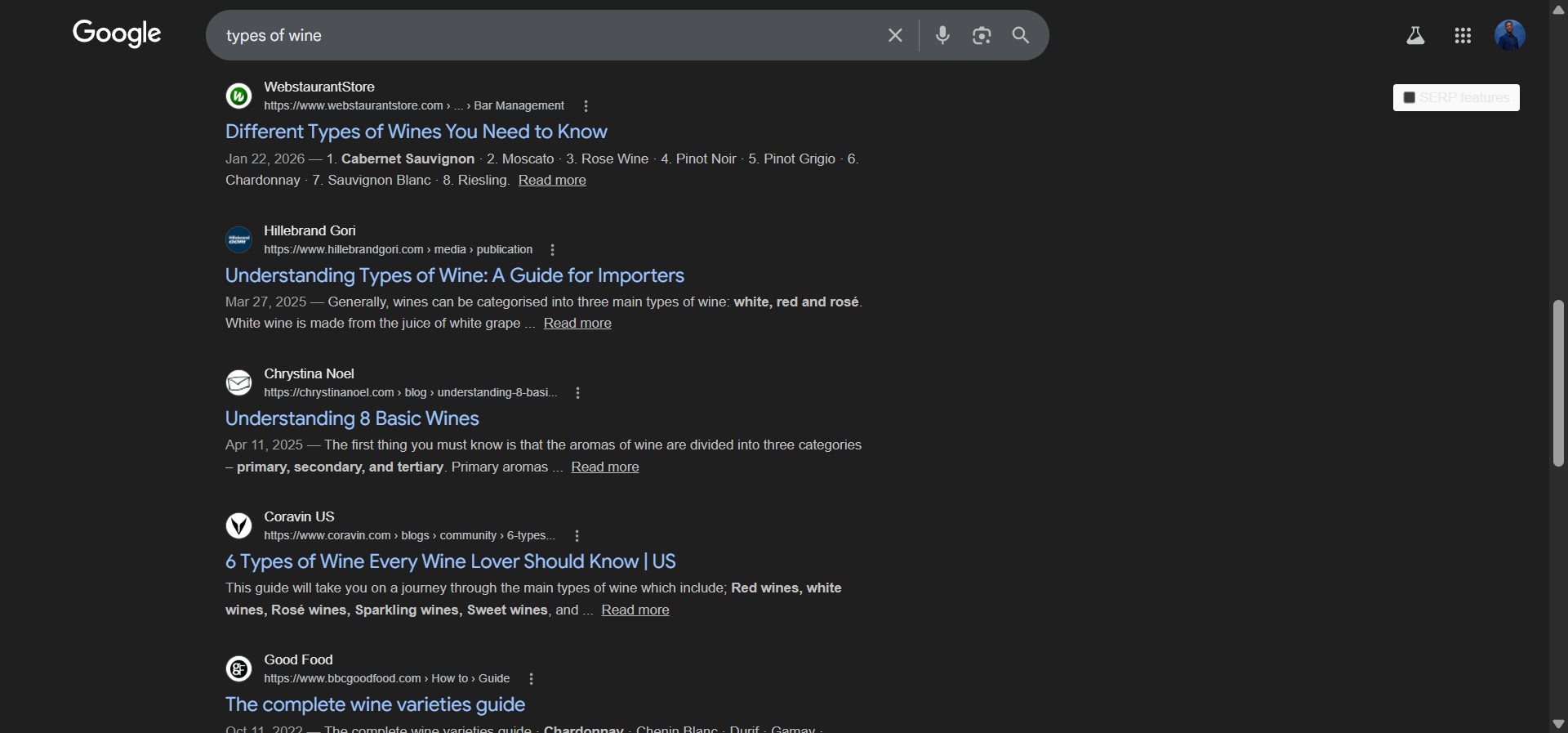Open more options for Good Food result
The width and height of the screenshot is (1568, 733).
click(532, 679)
